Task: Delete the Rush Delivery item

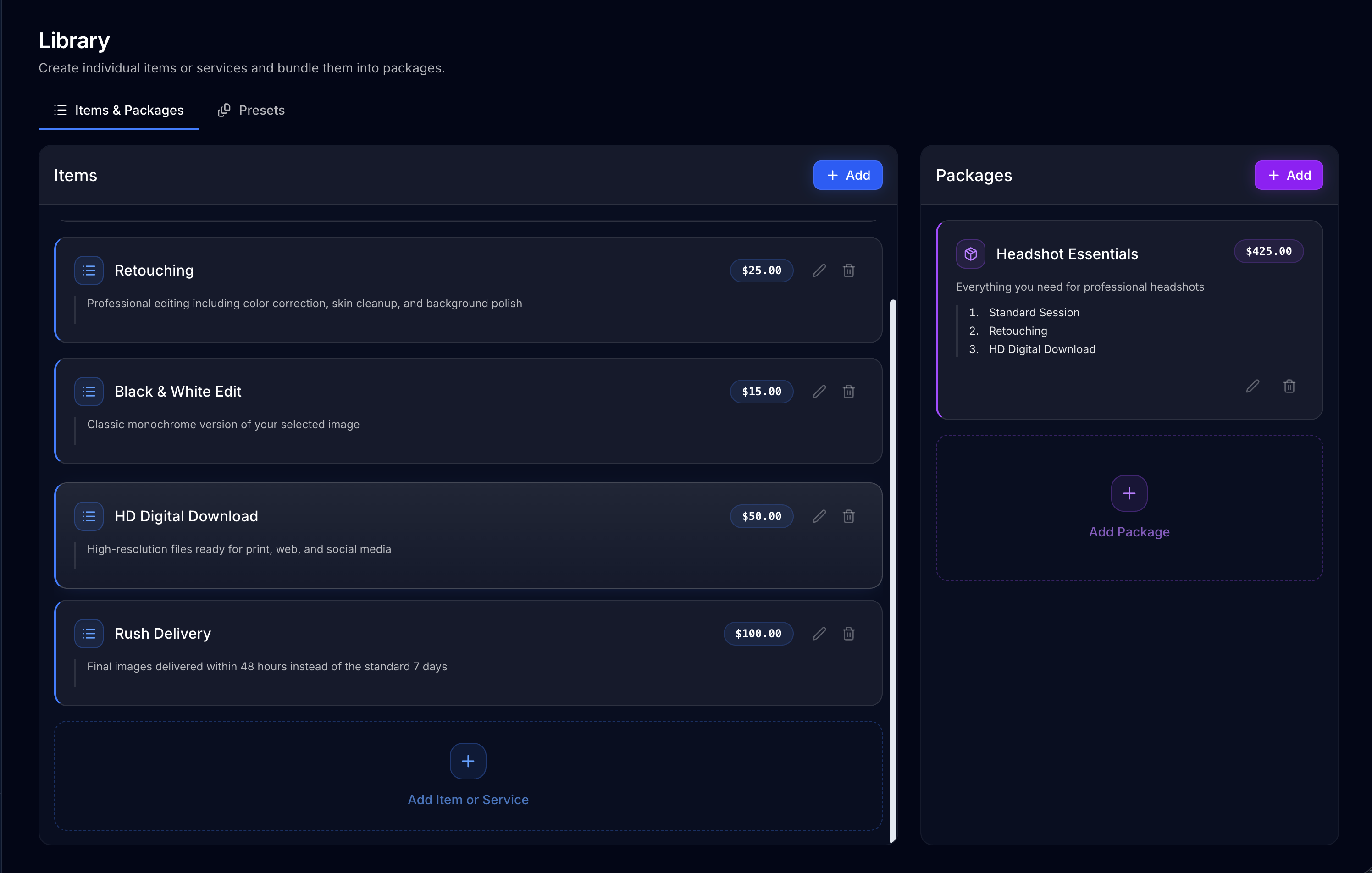Action: [848, 633]
